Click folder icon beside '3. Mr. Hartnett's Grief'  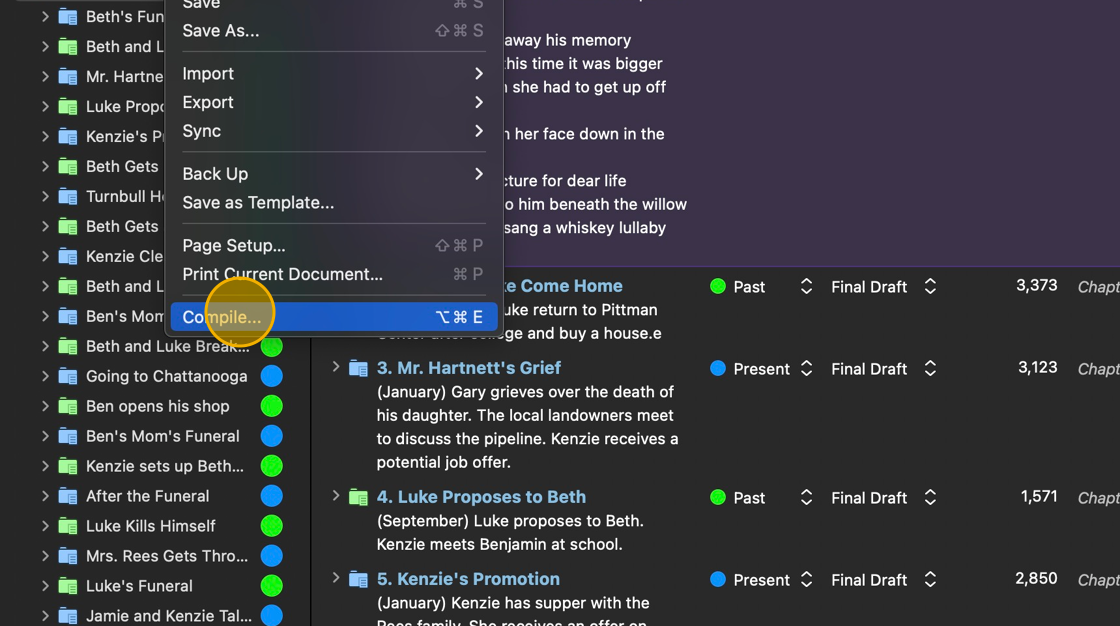[358, 368]
